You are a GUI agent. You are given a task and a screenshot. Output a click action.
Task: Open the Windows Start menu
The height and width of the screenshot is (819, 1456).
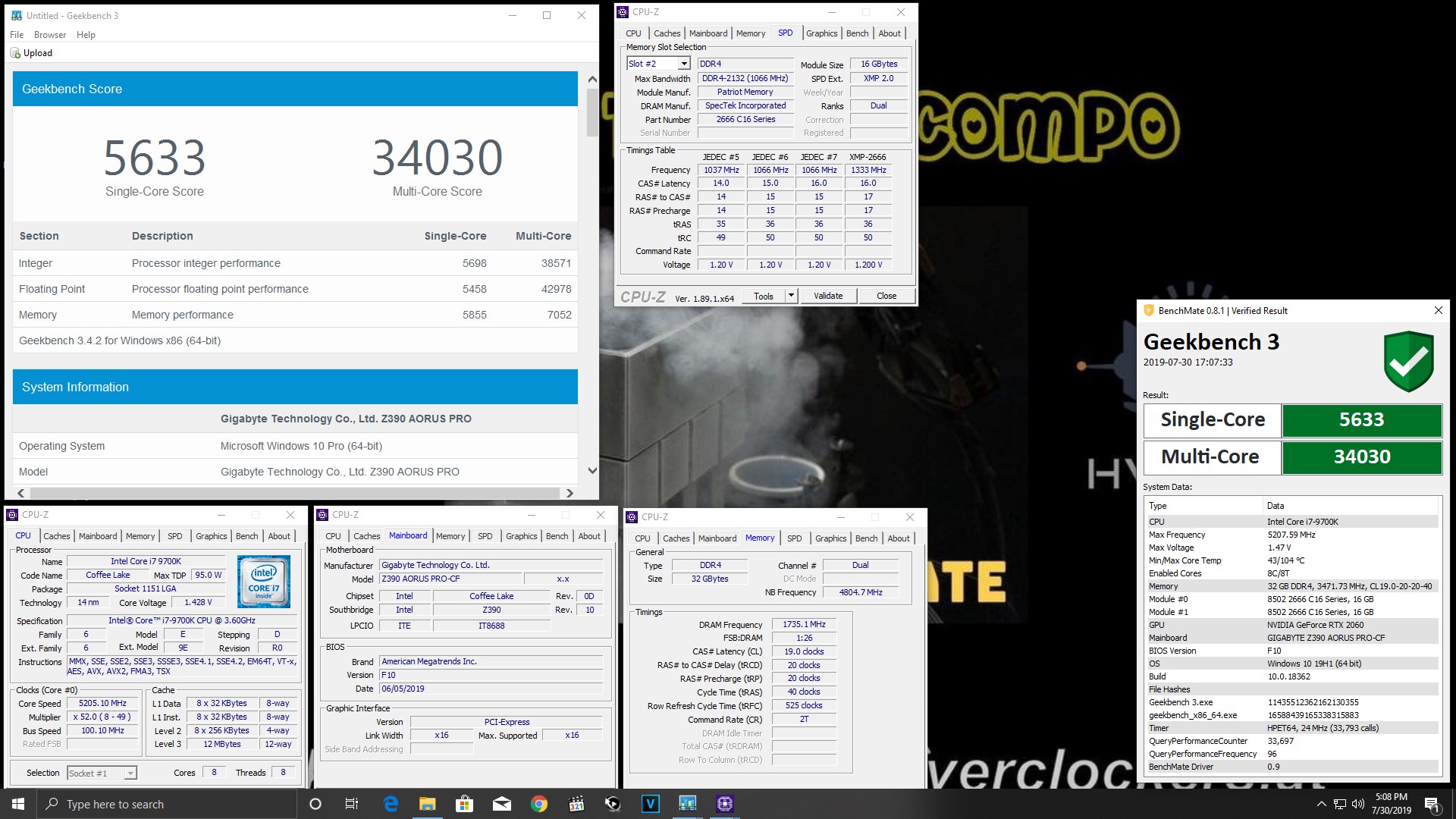(x=18, y=804)
